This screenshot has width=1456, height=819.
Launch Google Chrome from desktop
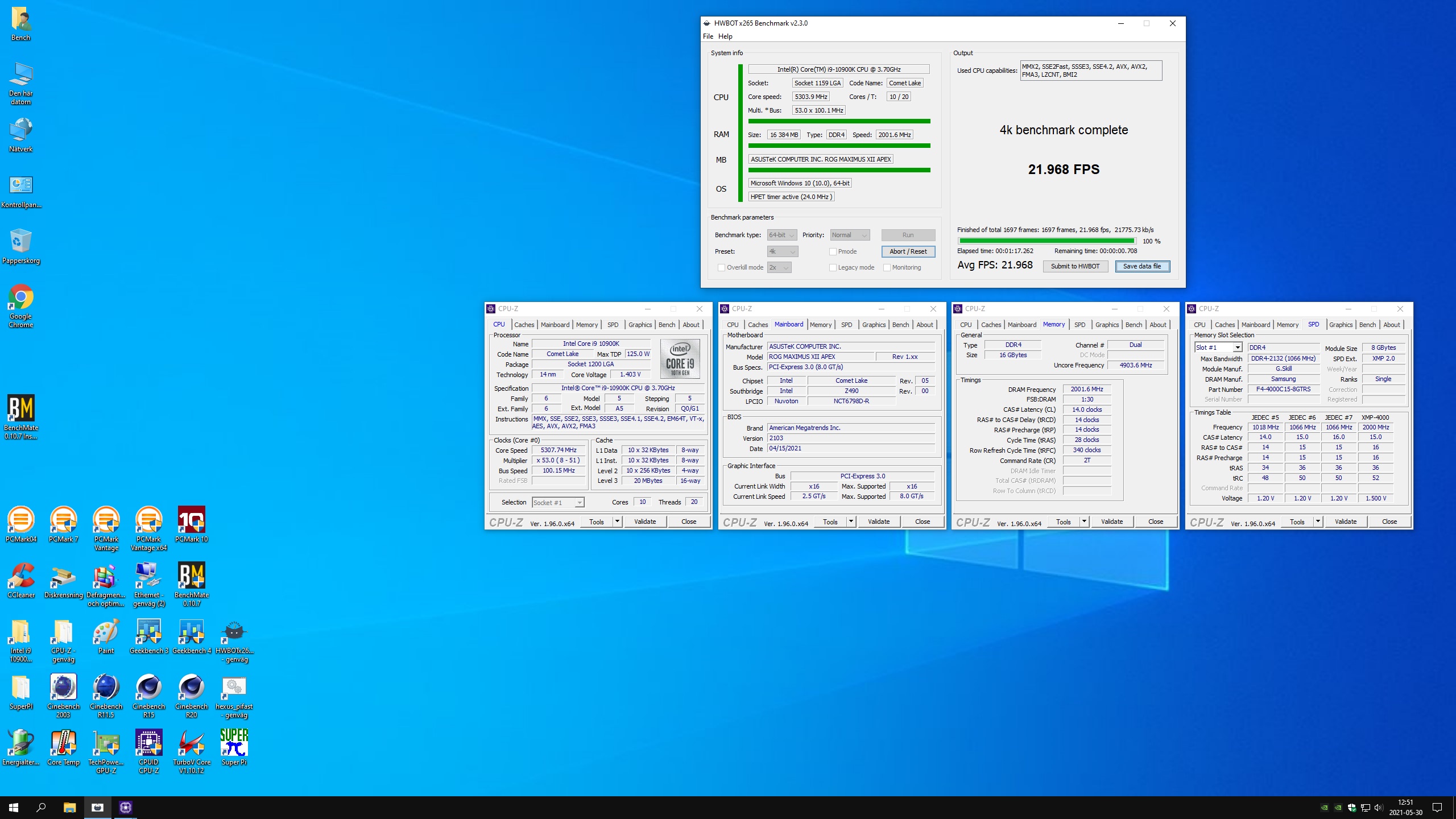(x=21, y=306)
